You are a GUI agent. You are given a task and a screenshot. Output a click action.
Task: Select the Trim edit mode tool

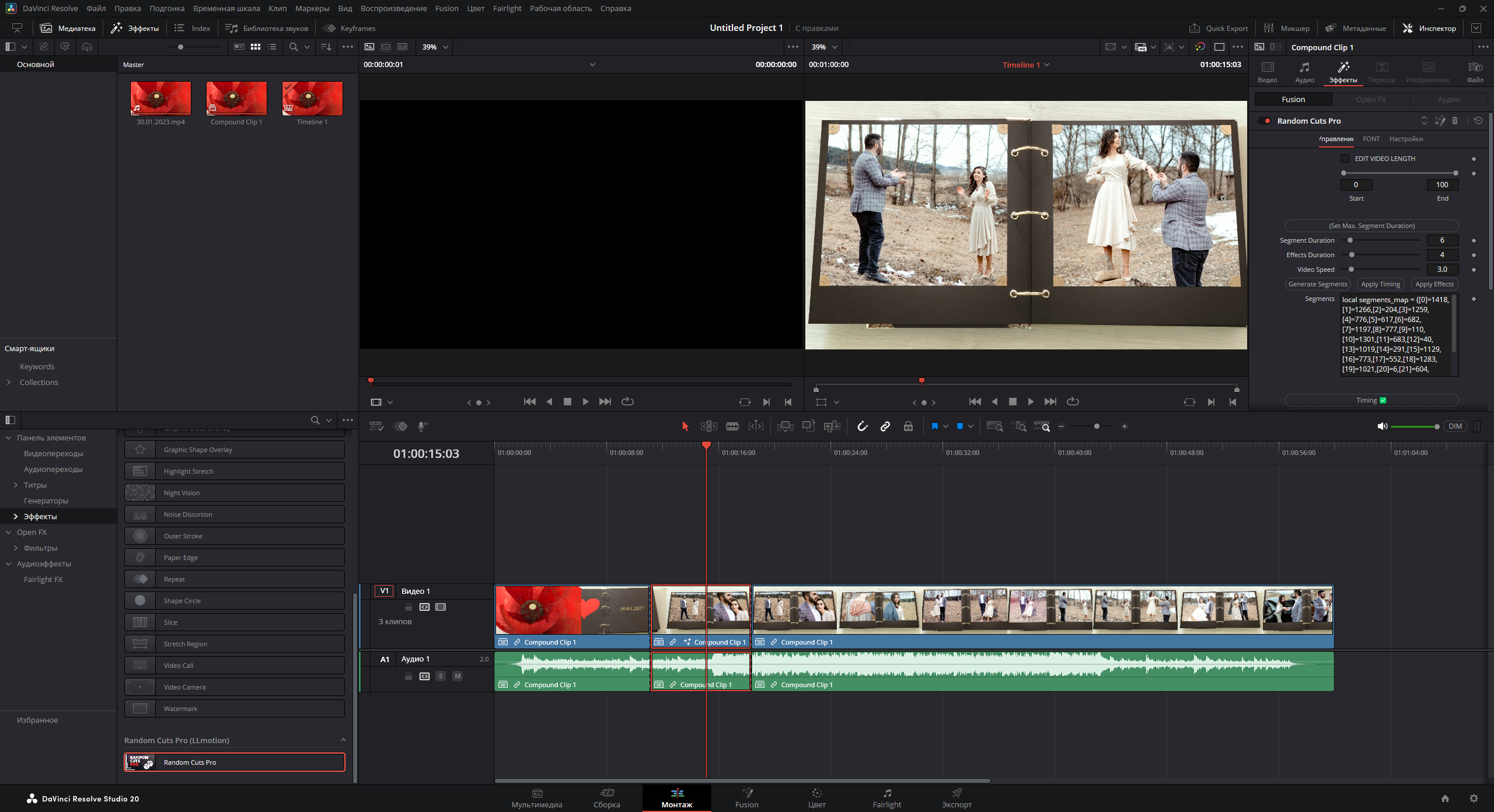click(708, 426)
